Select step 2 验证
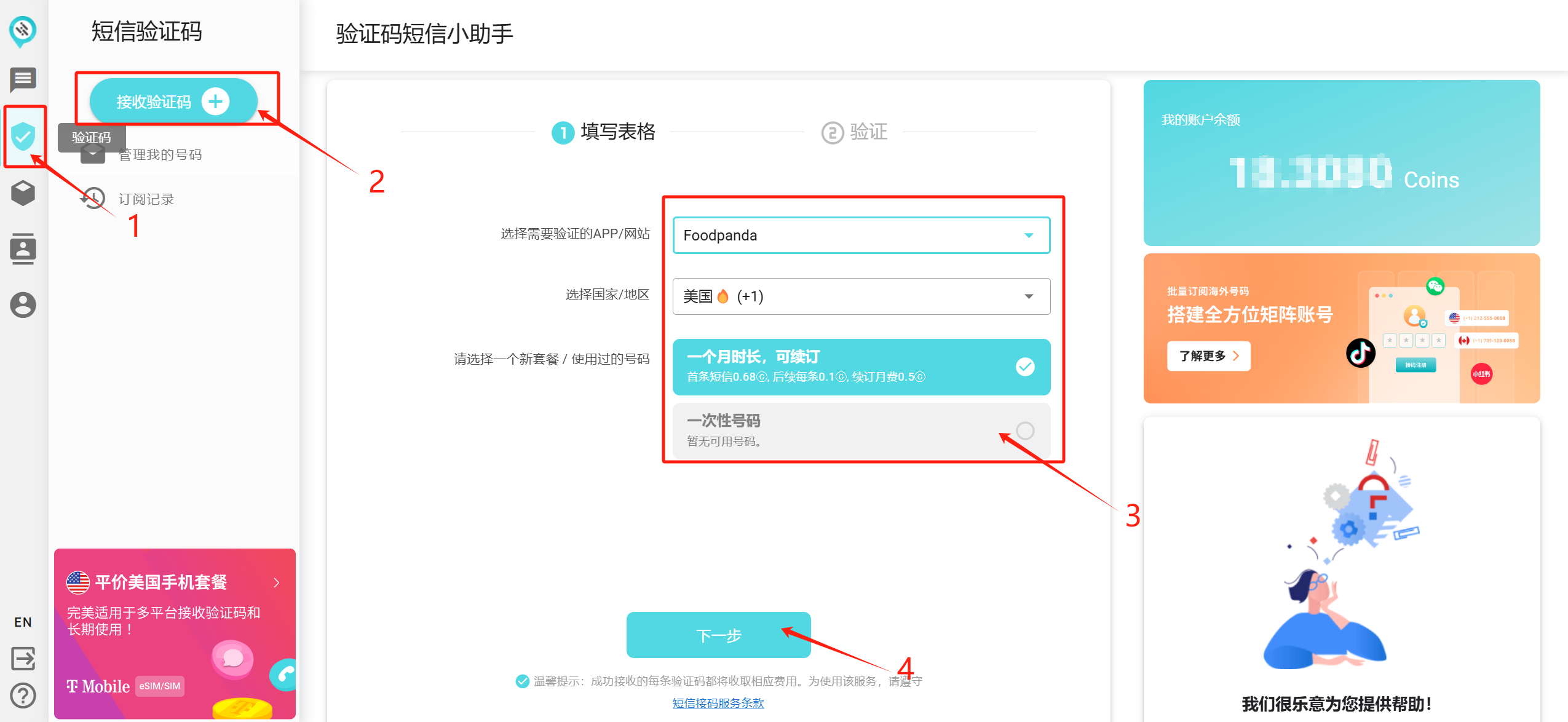The image size is (1568, 722). pos(855,132)
